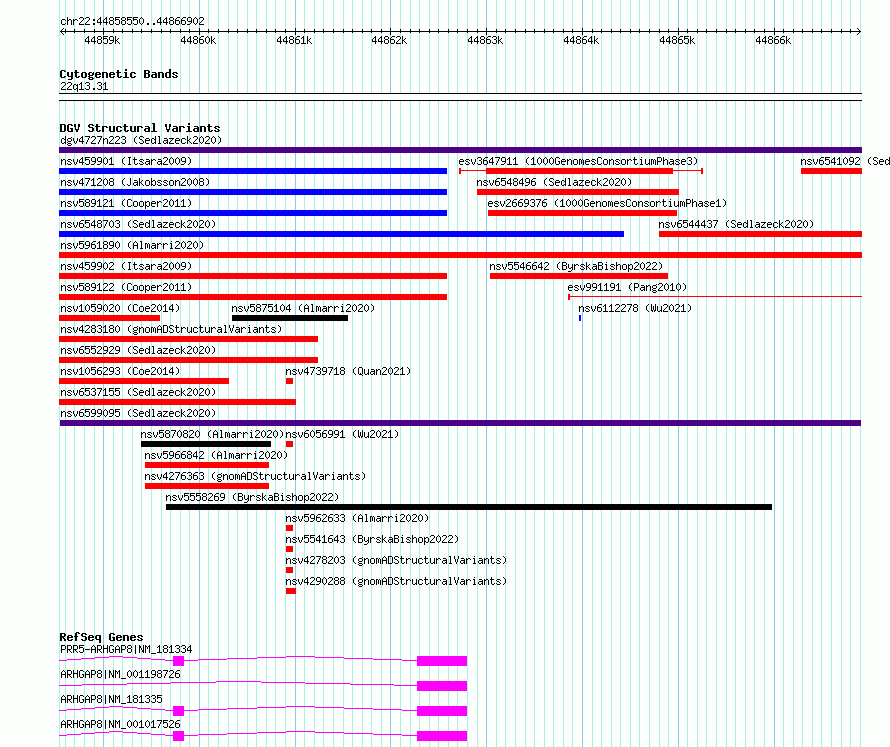Viewport: 890px width, 747px height.
Task: Click the thin red esv991191 line
Action: (x=715, y=297)
